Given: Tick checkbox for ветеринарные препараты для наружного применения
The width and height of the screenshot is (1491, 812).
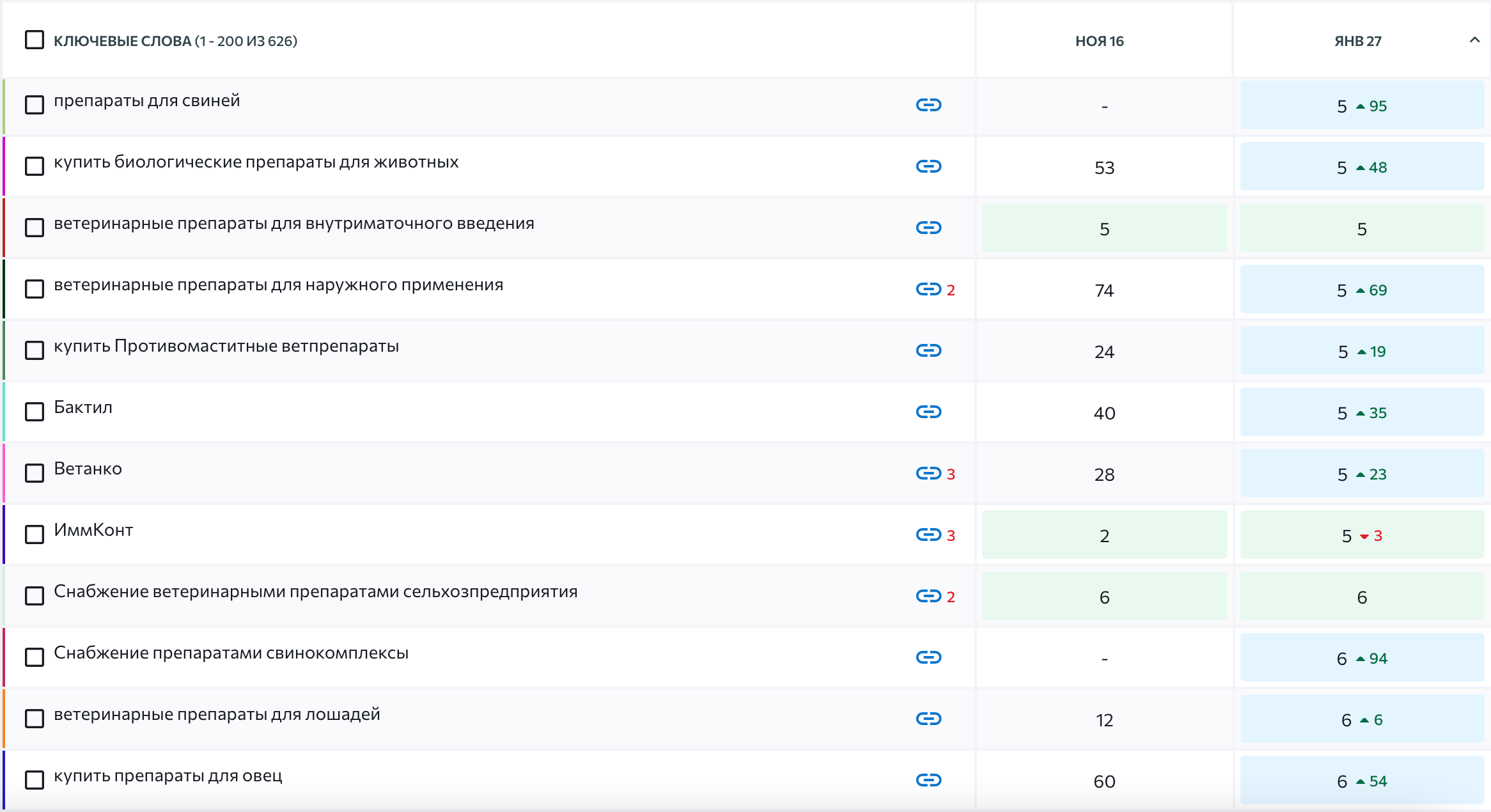Looking at the screenshot, I should pyautogui.click(x=35, y=289).
